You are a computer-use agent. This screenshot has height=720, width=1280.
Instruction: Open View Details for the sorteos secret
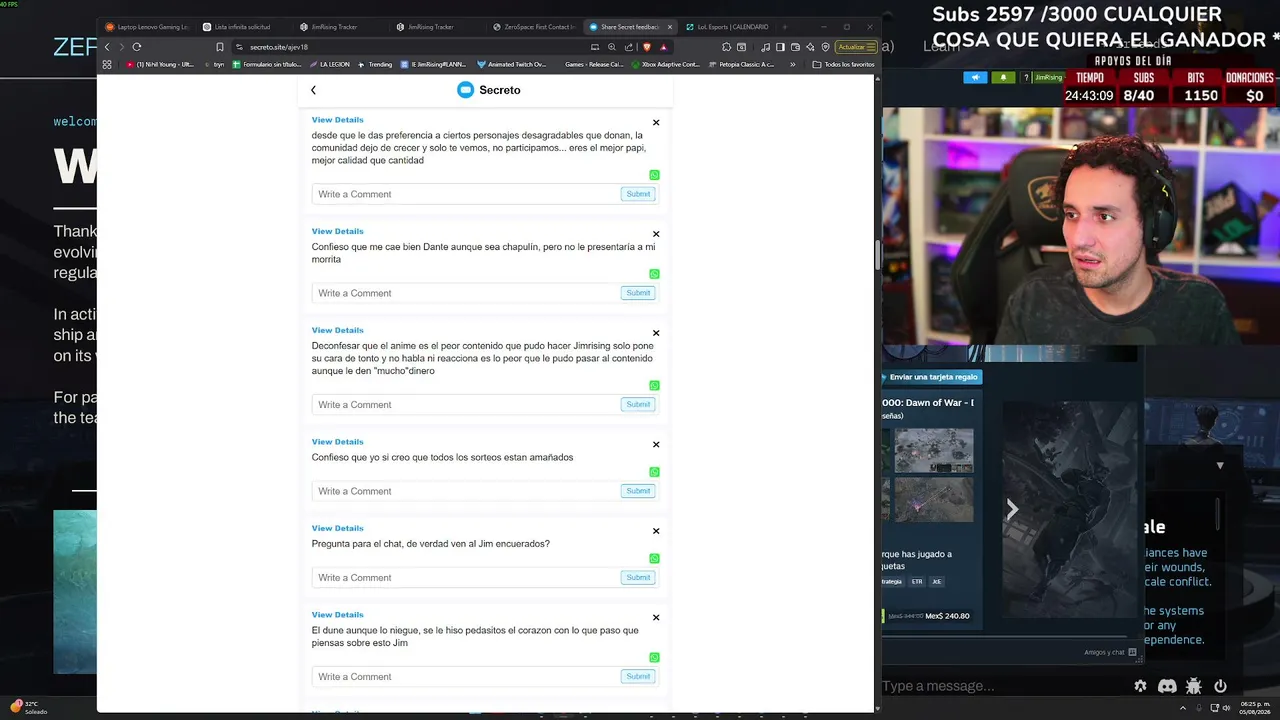337,441
